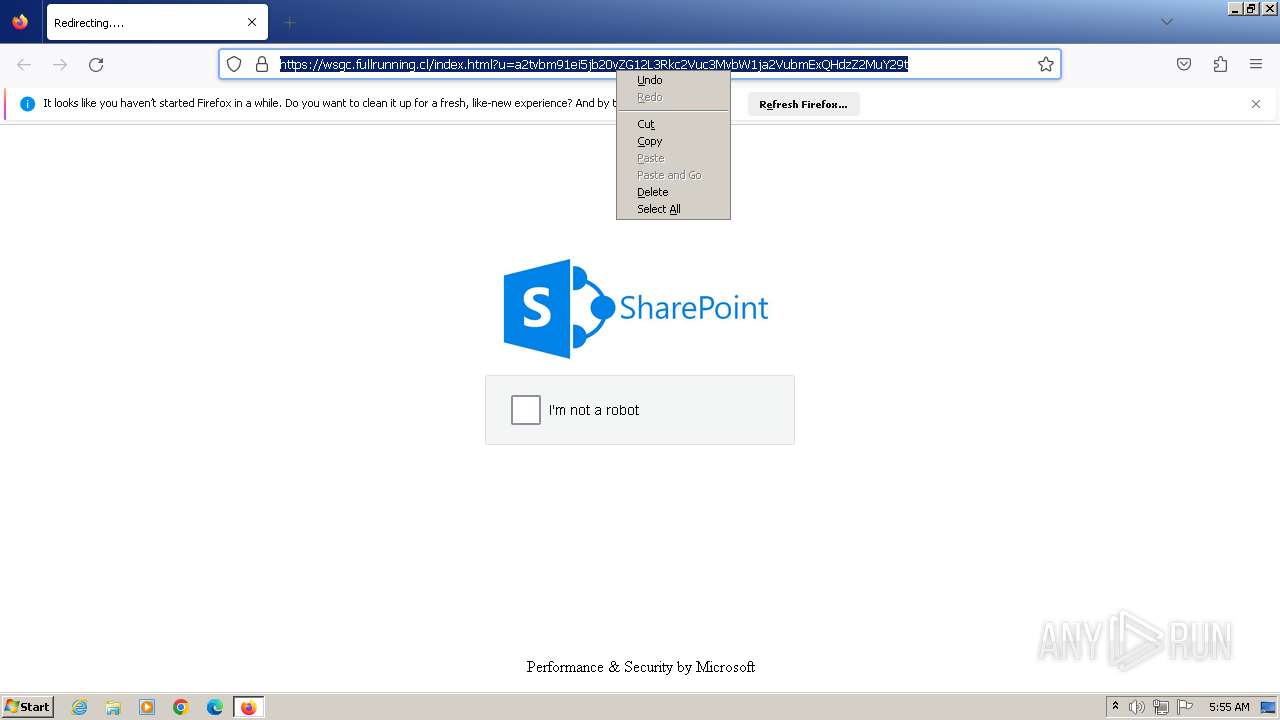The height and width of the screenshot is (720, 1280).
Task: Click show desktop tray button
Action: (x=1268, y=707)
